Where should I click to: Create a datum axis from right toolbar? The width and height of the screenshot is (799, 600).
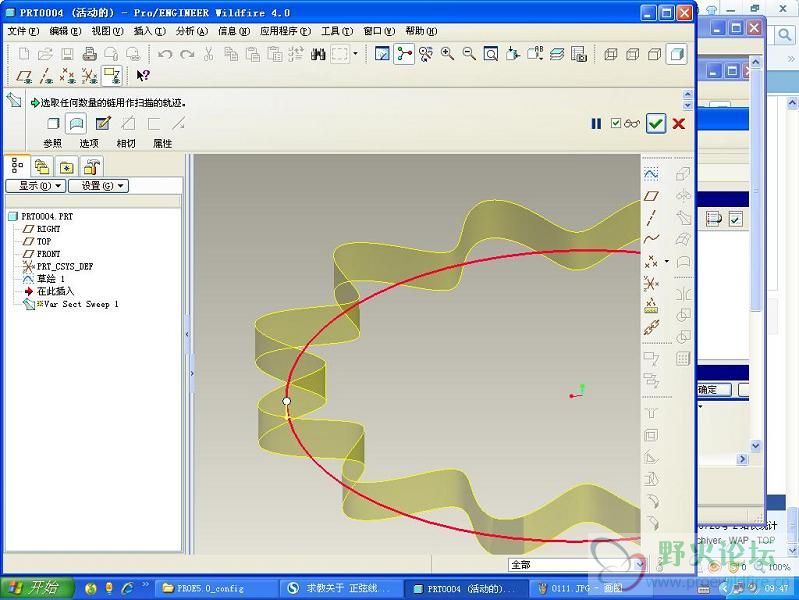(x=651, y=218)
